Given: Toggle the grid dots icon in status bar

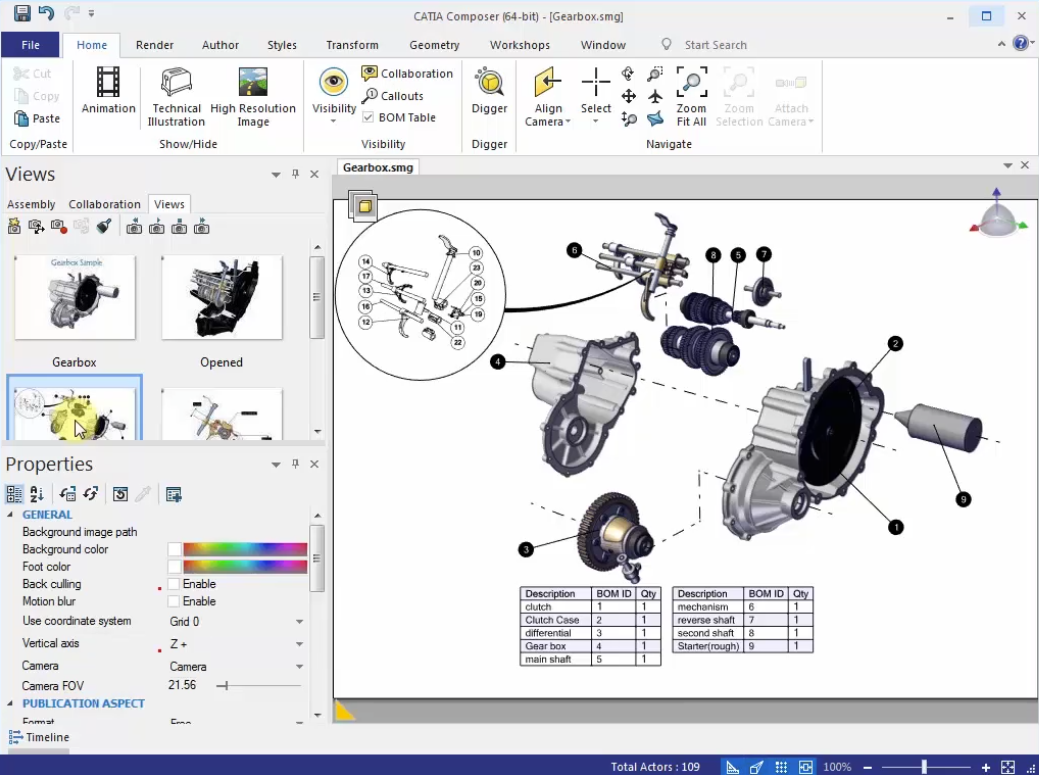Looking at the screenshot, I should [781, 767].
